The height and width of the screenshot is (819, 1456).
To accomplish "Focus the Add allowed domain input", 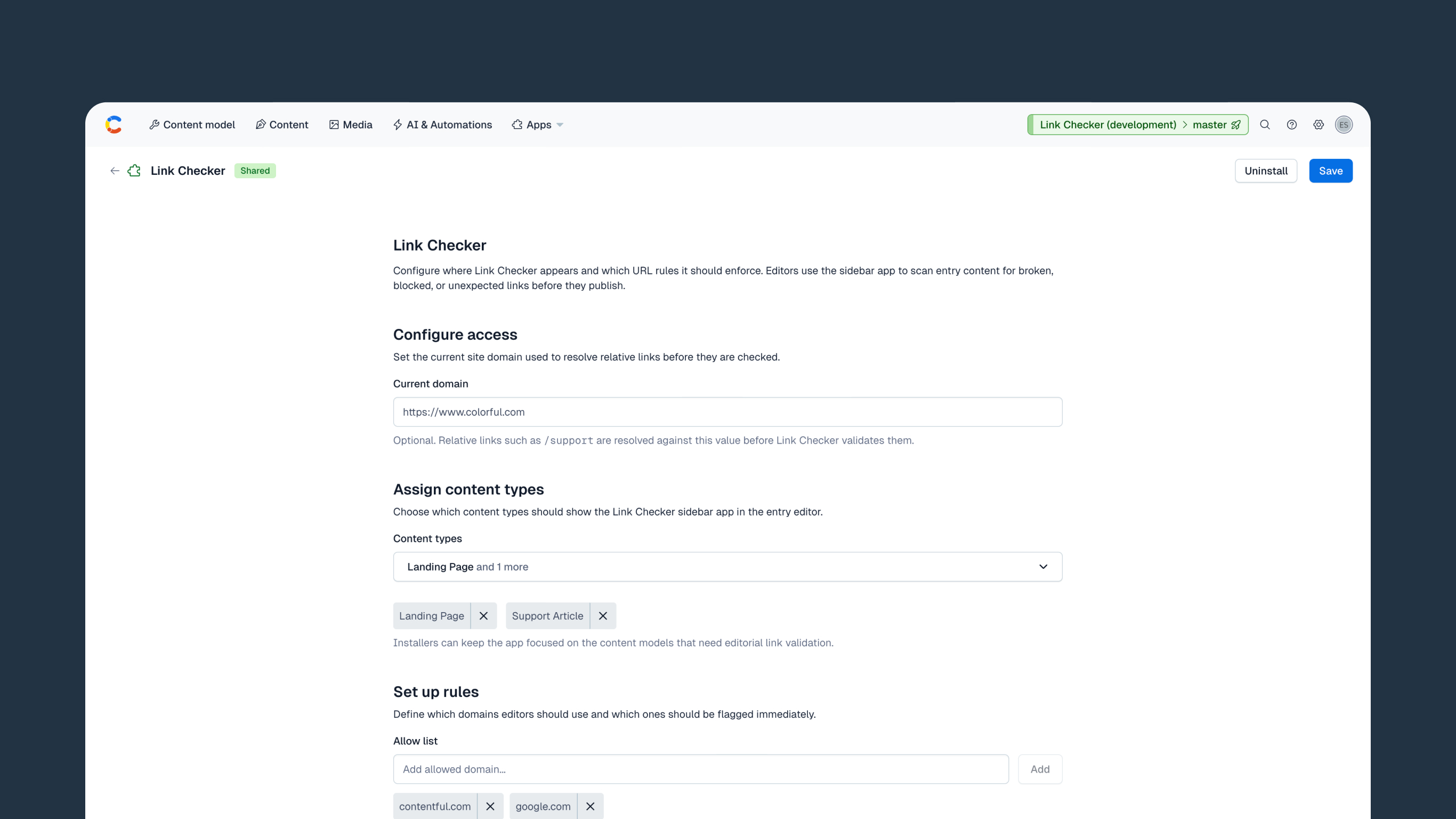I will (701, 769).
